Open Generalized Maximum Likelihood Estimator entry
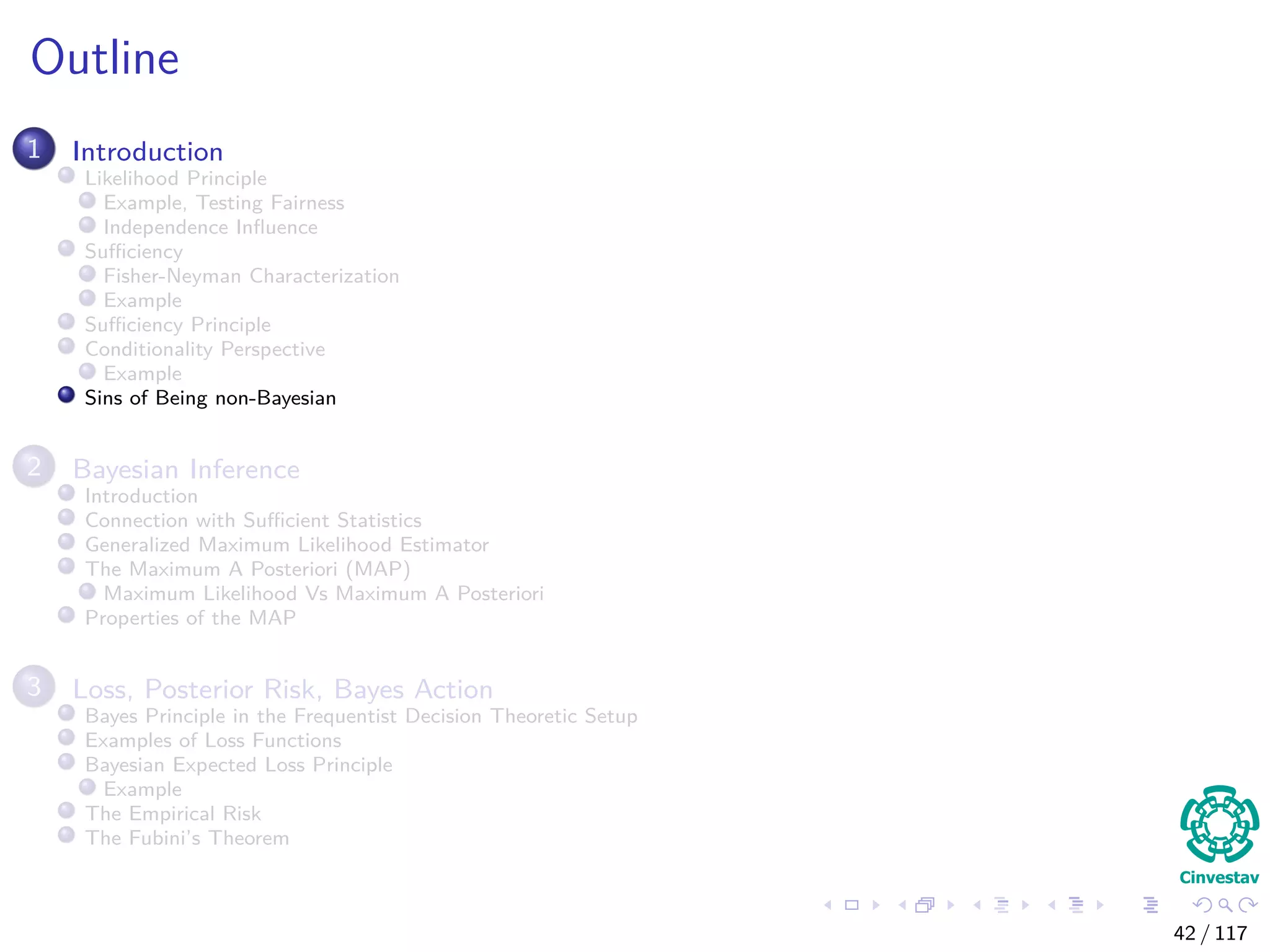1270x952 pixels. click(x=286, y=545)
